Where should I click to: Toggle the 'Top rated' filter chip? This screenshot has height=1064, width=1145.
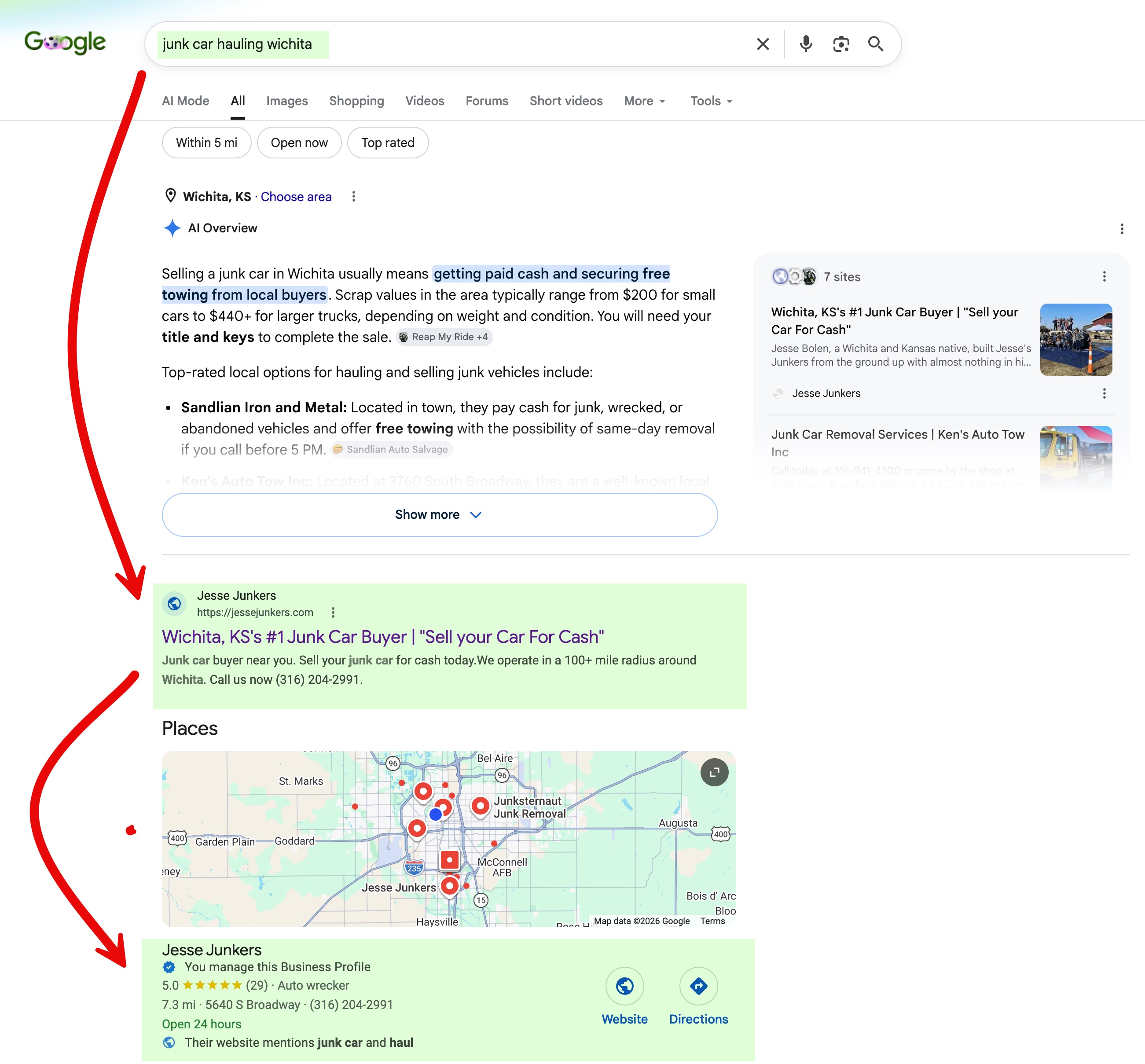click(x=388, y=143)
